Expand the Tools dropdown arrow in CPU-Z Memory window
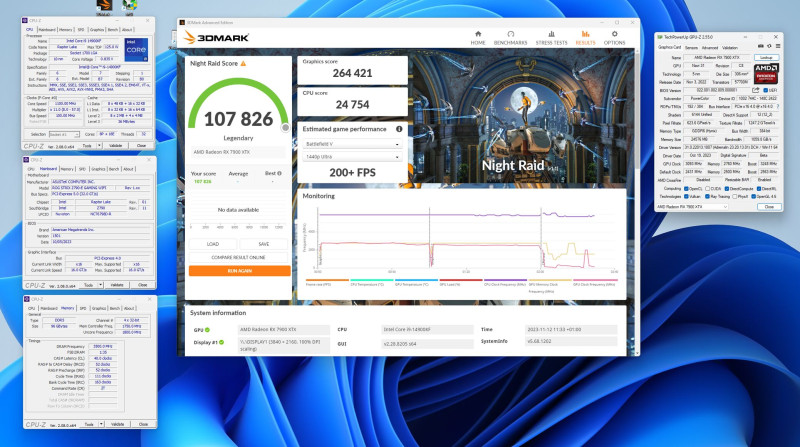Viewport: 800px width, 447px height. point(102,424)
